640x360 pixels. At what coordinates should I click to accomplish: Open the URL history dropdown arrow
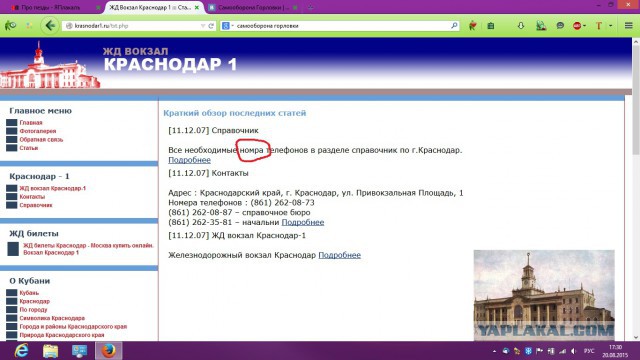(203, 26)
